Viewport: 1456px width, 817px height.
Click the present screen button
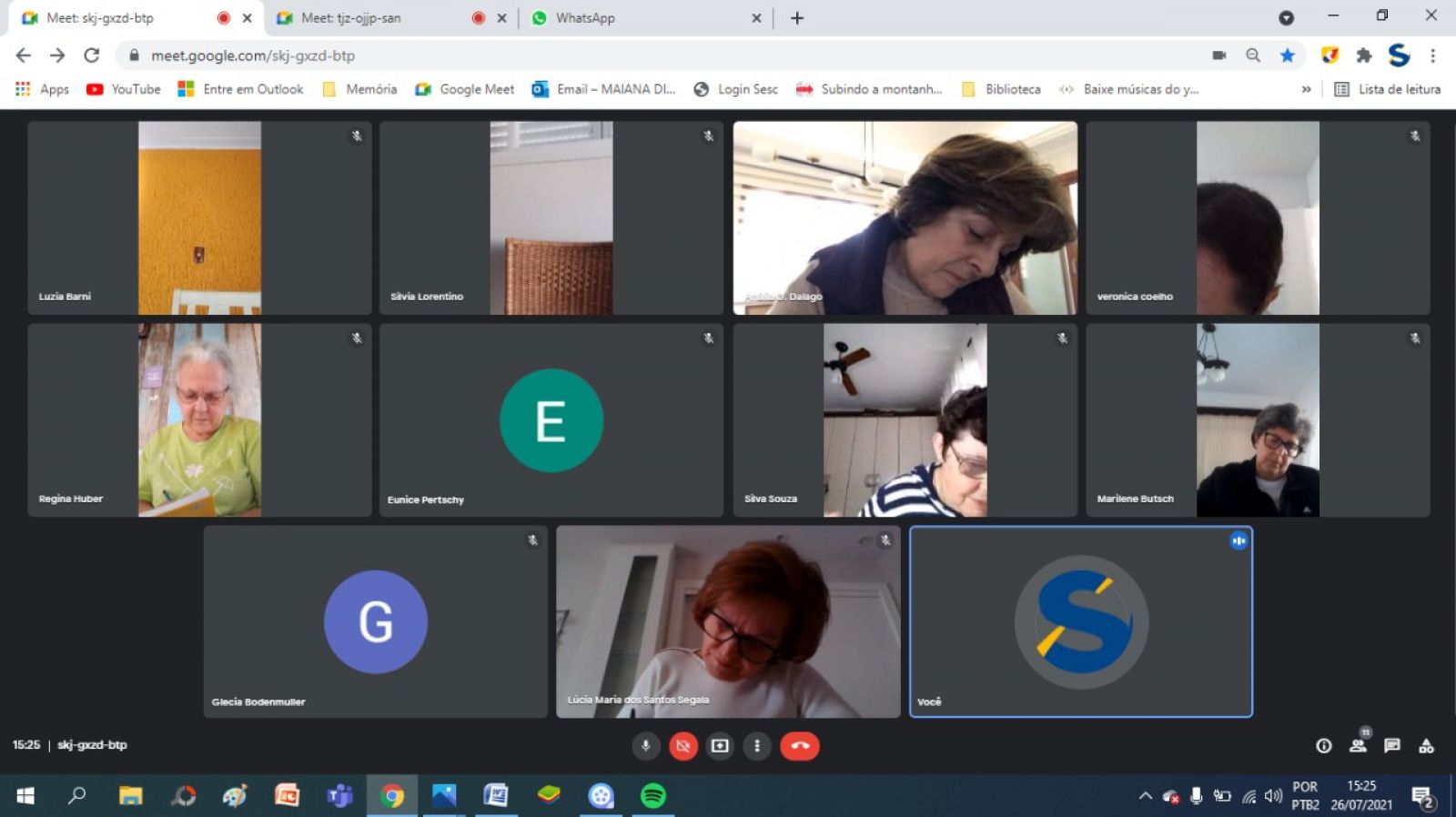coord(720,746)
